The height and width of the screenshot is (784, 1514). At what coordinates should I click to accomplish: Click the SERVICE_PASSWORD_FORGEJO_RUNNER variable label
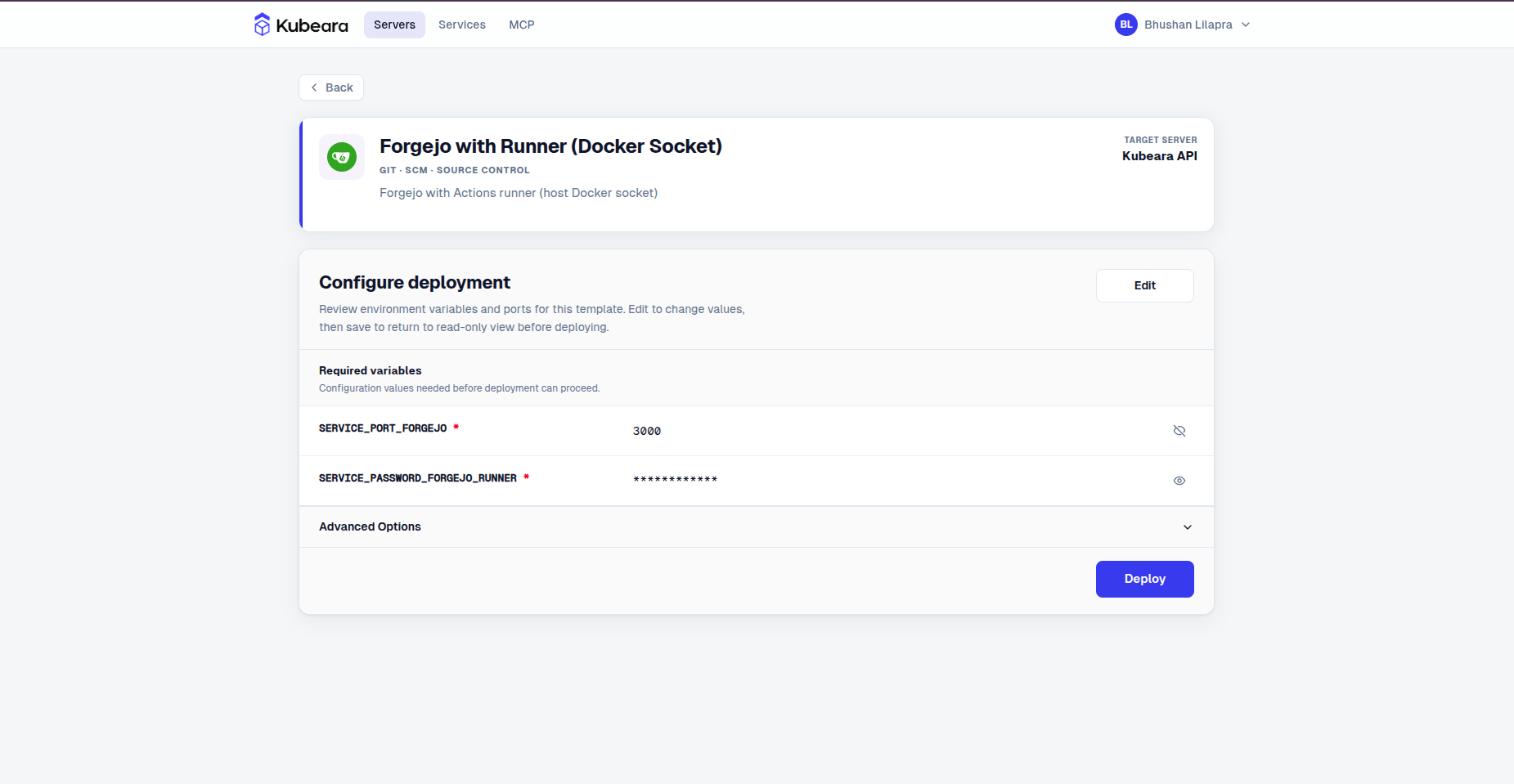coord(418,478)
